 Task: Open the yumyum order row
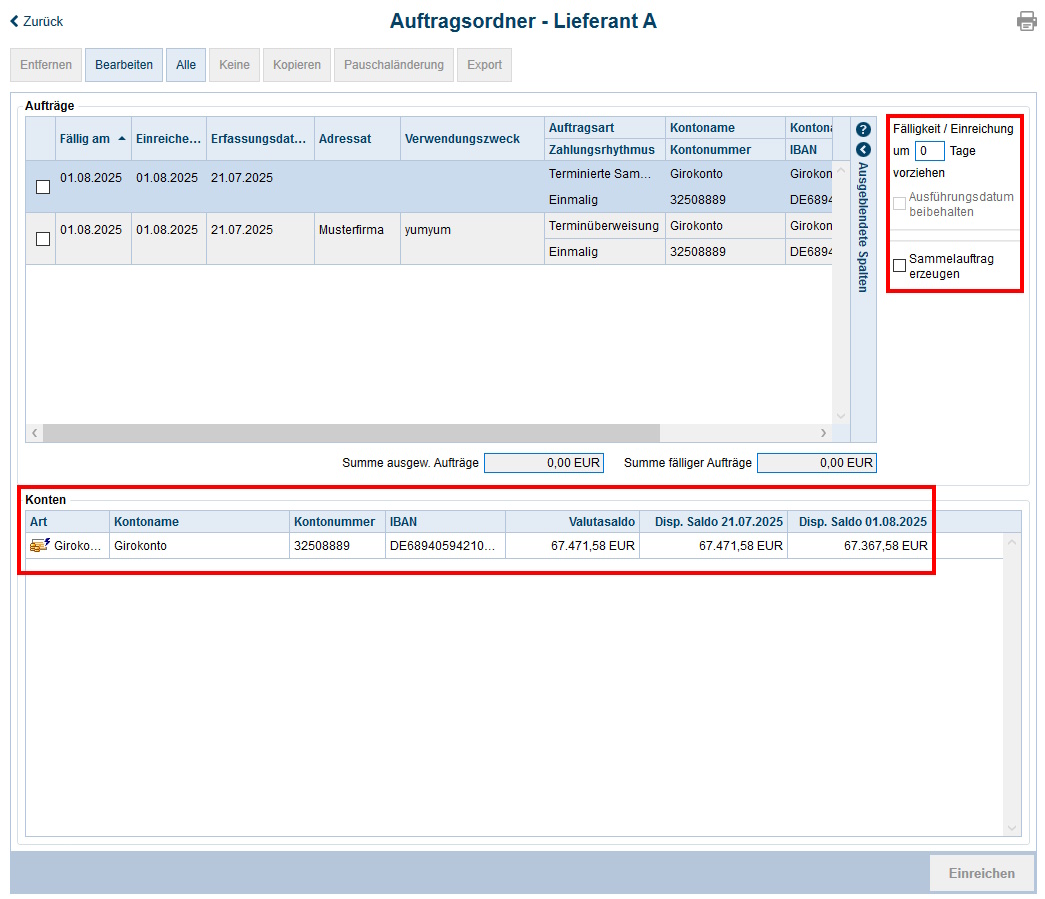427,230
